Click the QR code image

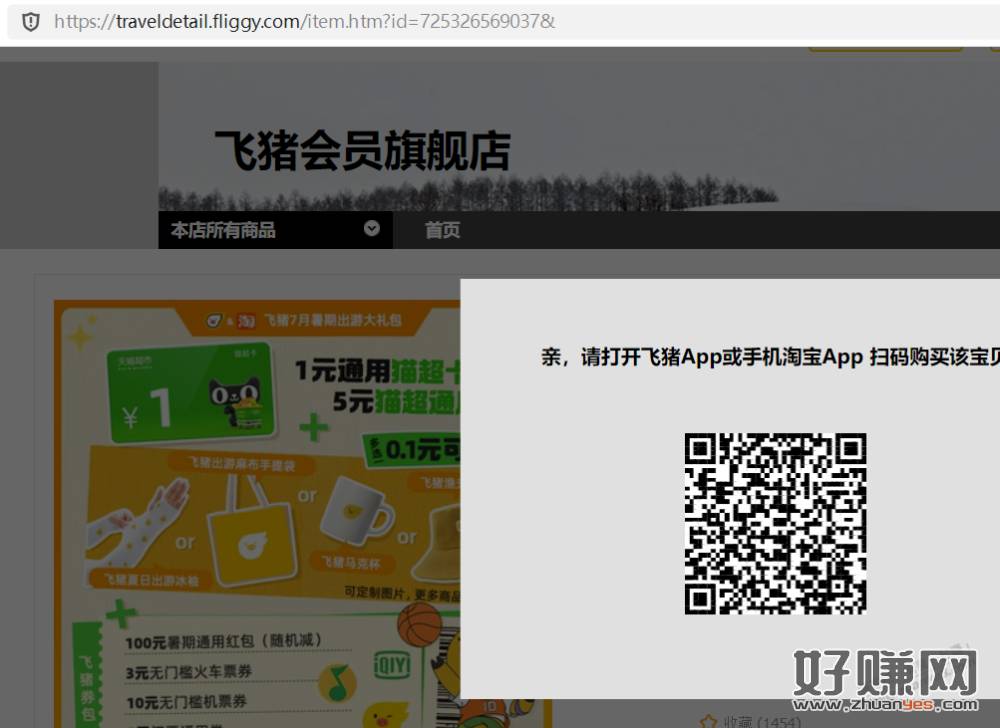(775, 523)
